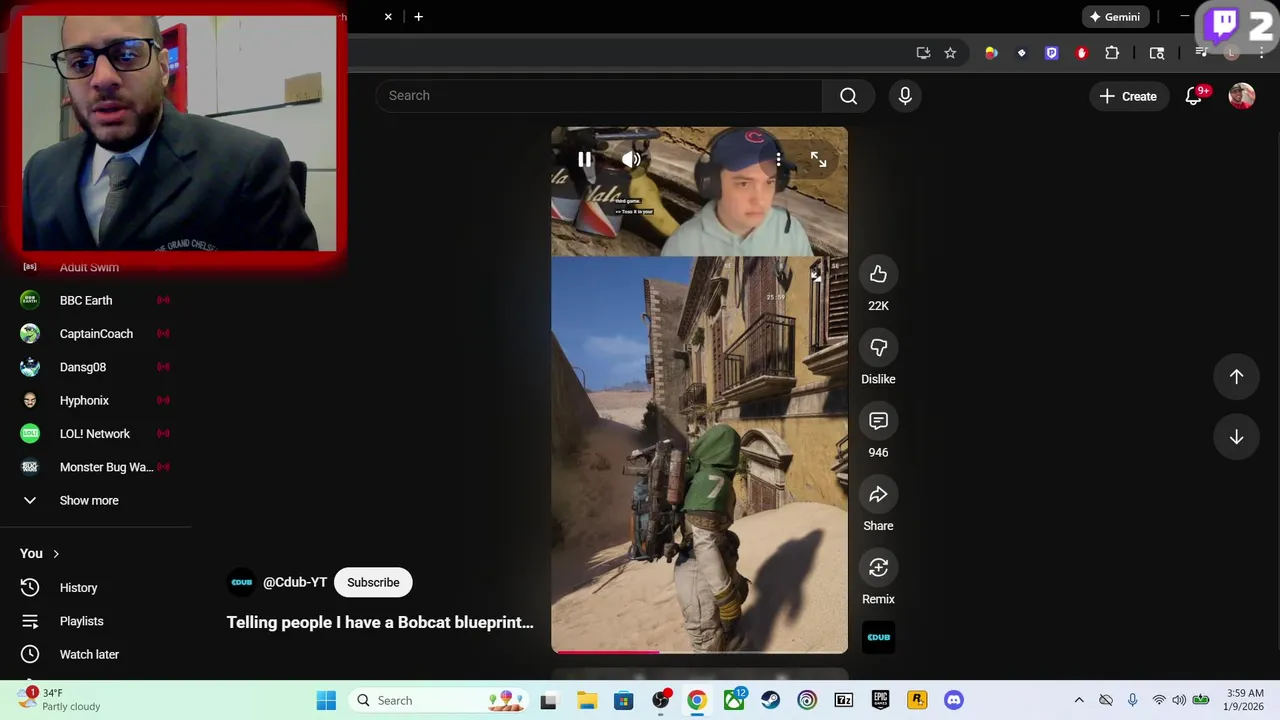
Task: Open Steam from the taskbar
Action: coord(770,700)
